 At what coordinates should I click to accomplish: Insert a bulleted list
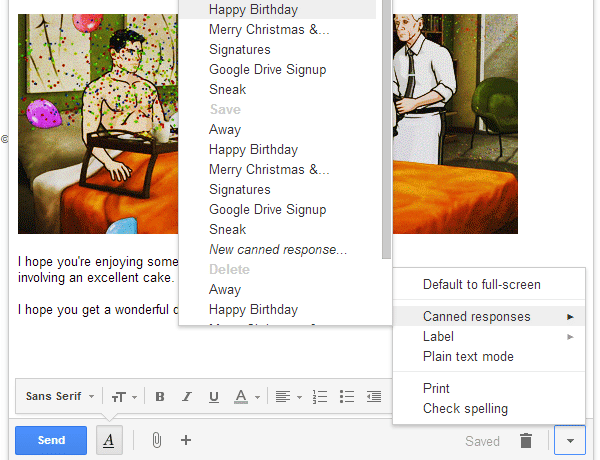point(347,396)
